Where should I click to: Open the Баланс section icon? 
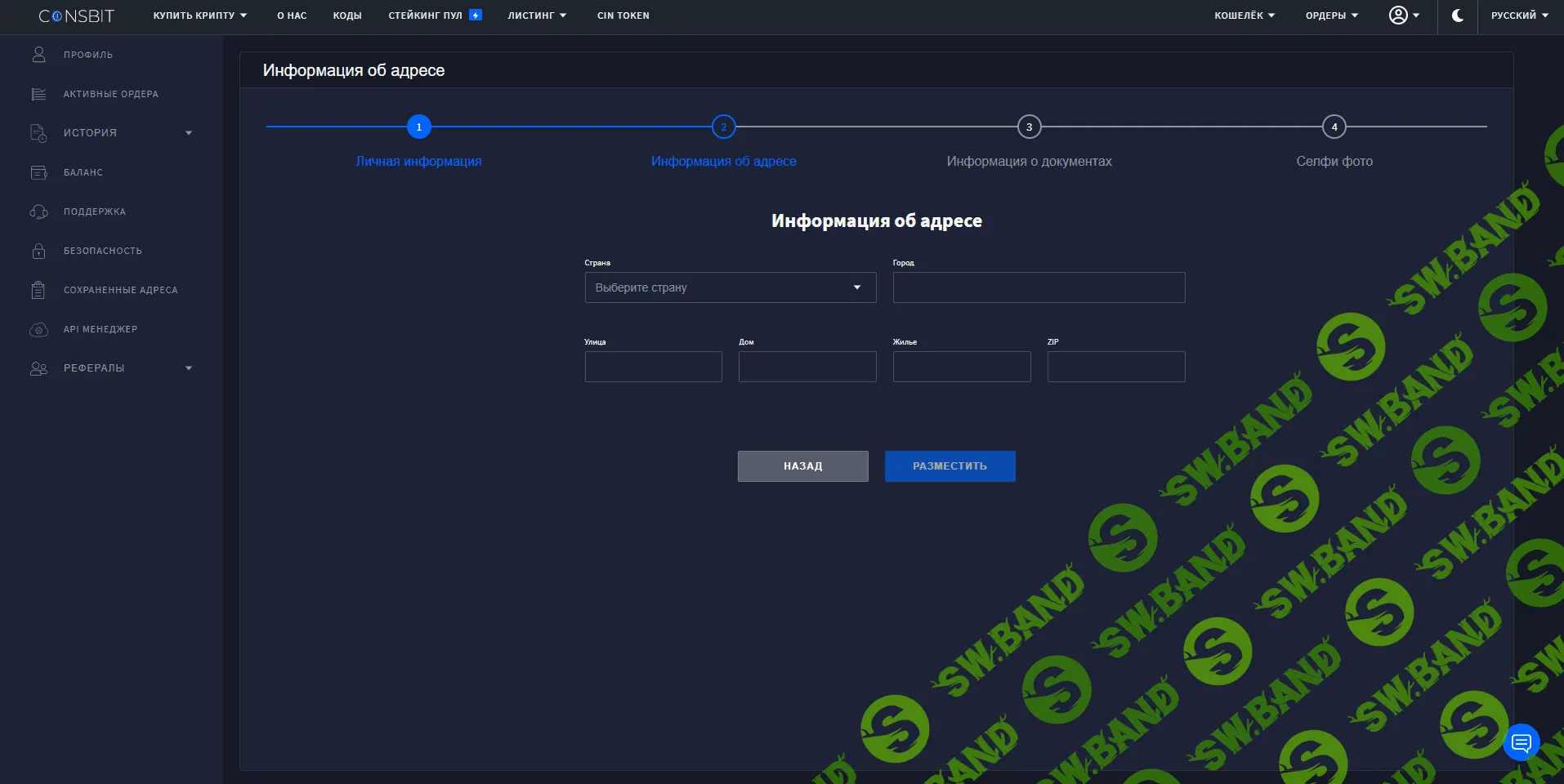38,172
